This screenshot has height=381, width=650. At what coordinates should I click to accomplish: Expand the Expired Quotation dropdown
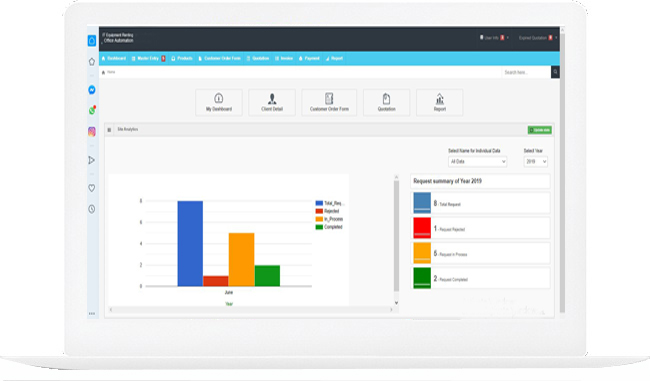click(538, 38)
